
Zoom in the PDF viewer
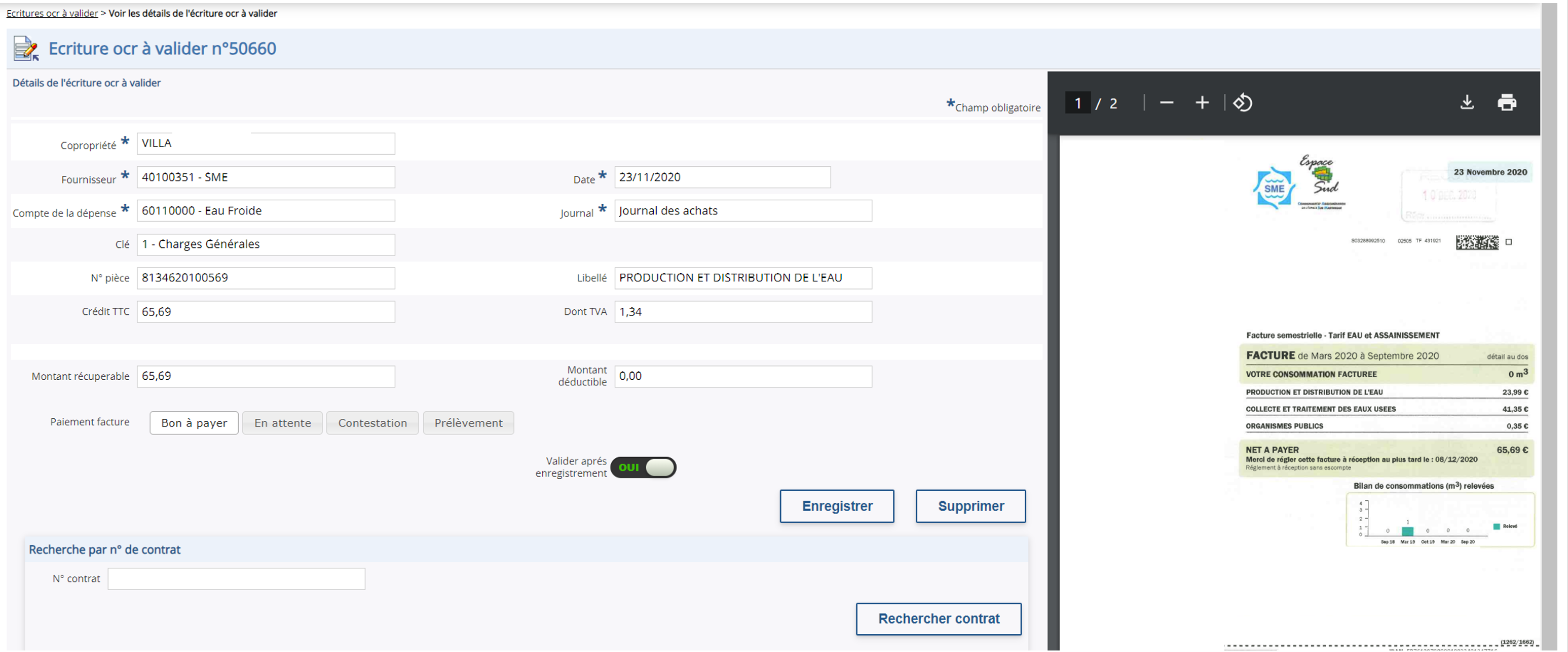click(x=1202, y=103)
